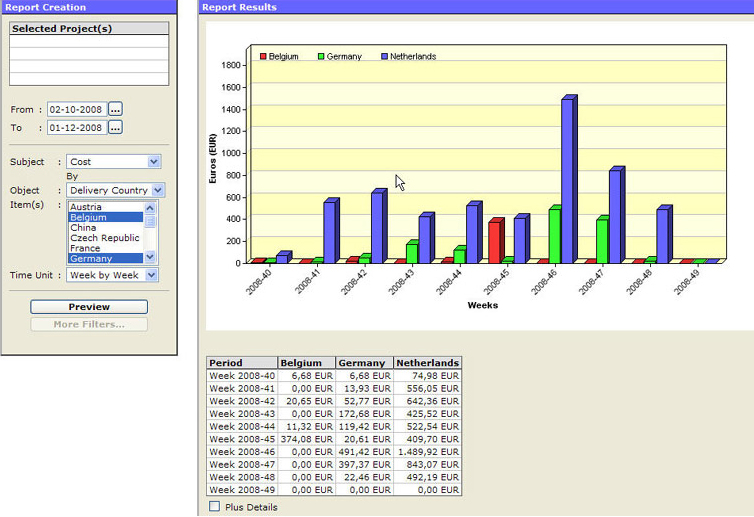The width and height of the screenshot is (754, 517).
Task: Click the Germany green legend swatch
Action: coord(321,57)
